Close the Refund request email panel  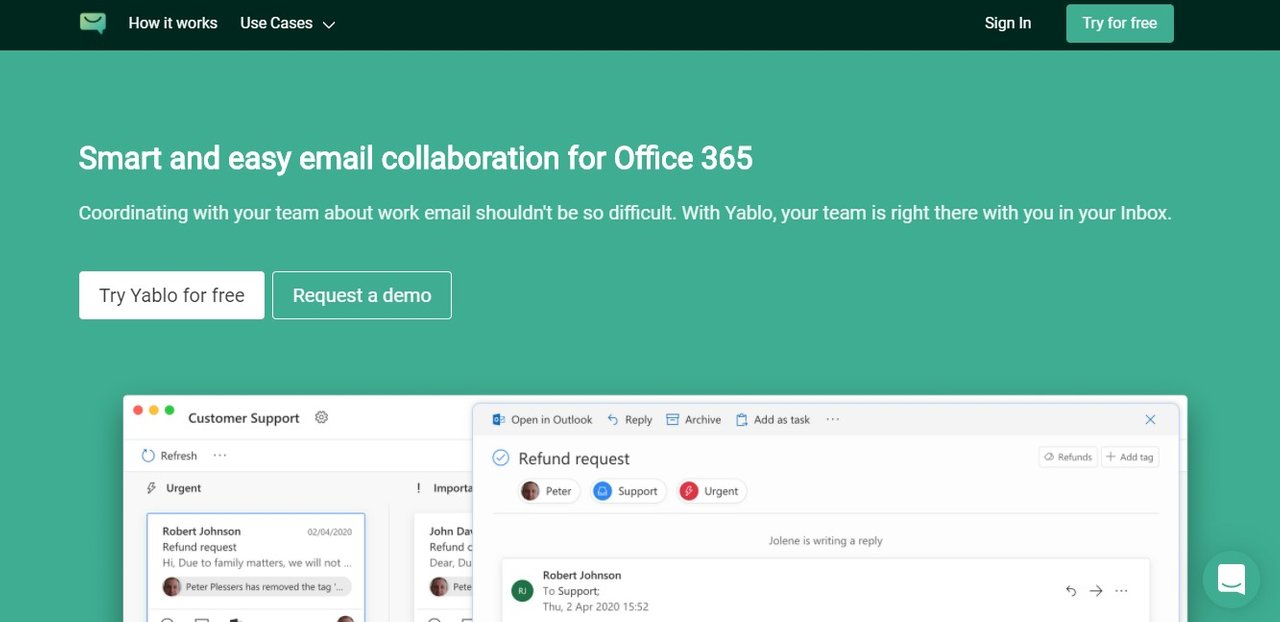point(1150,420)
